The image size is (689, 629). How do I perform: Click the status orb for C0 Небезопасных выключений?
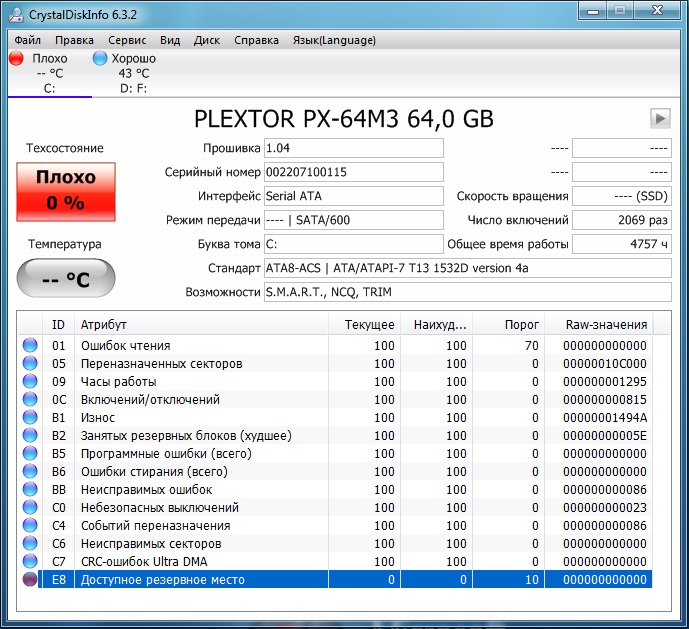coord(30,507)
